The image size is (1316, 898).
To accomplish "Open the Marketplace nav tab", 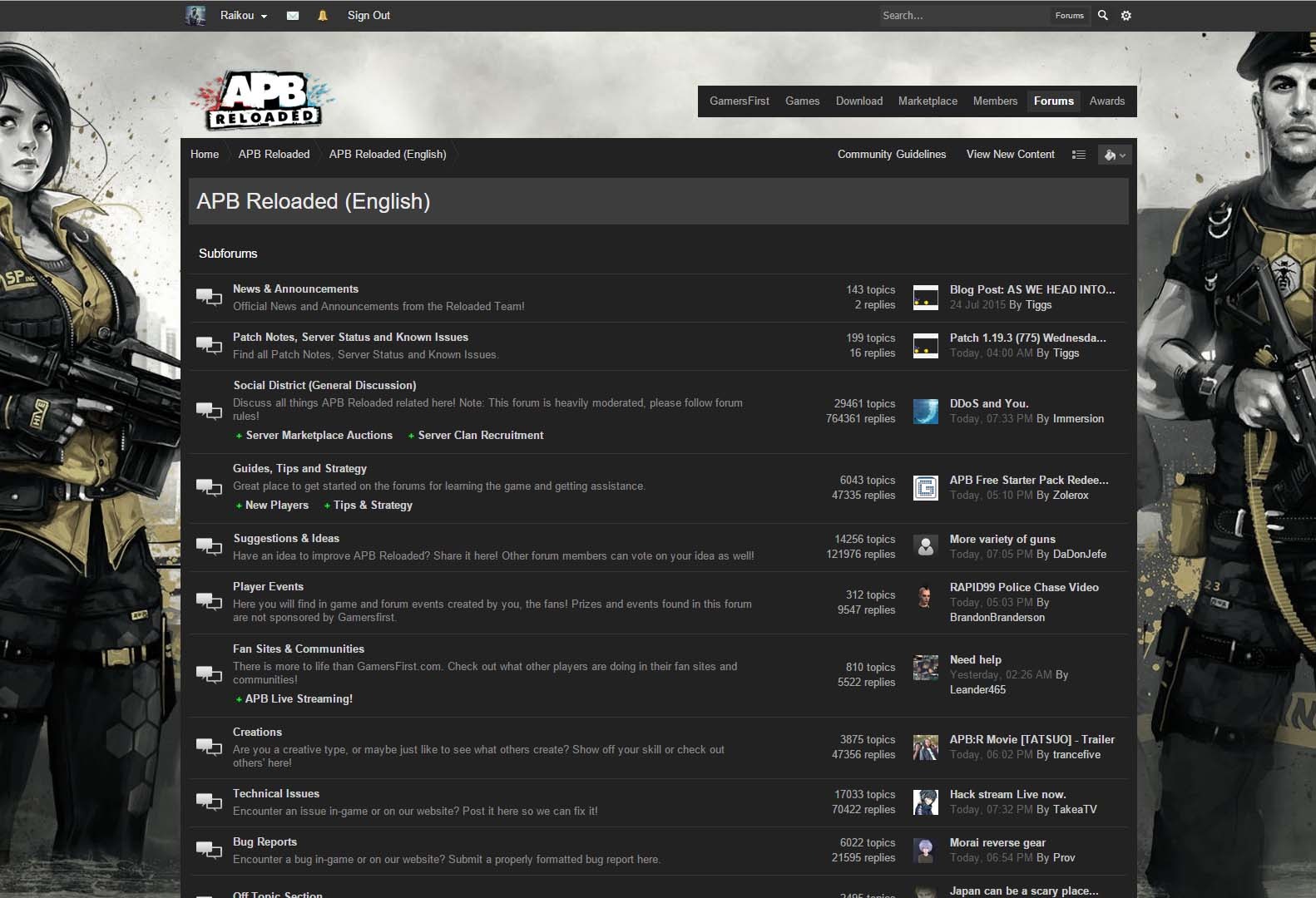I will click(x=928, y=101).
